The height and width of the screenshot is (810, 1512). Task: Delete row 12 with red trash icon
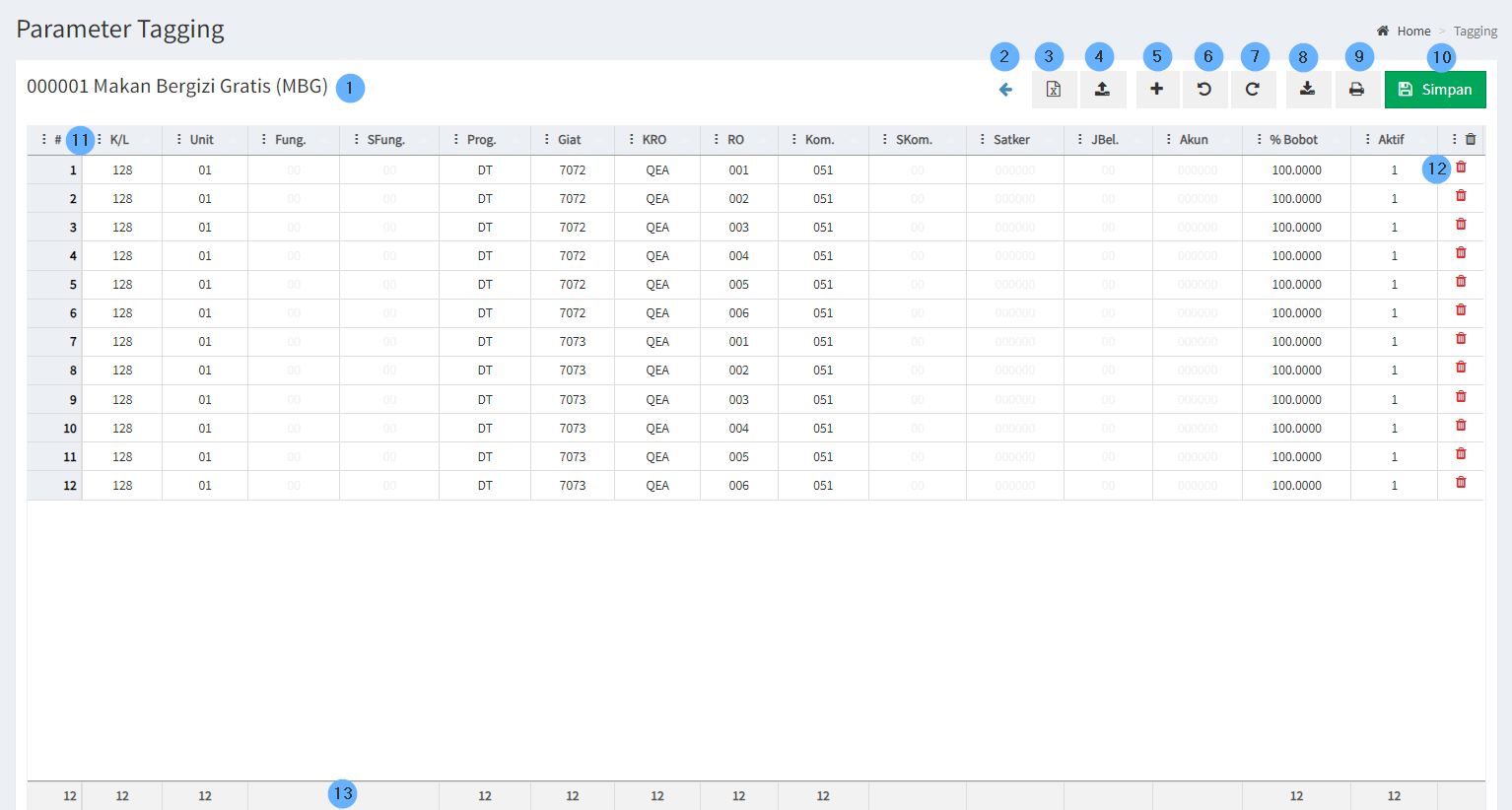point(1461,483)
